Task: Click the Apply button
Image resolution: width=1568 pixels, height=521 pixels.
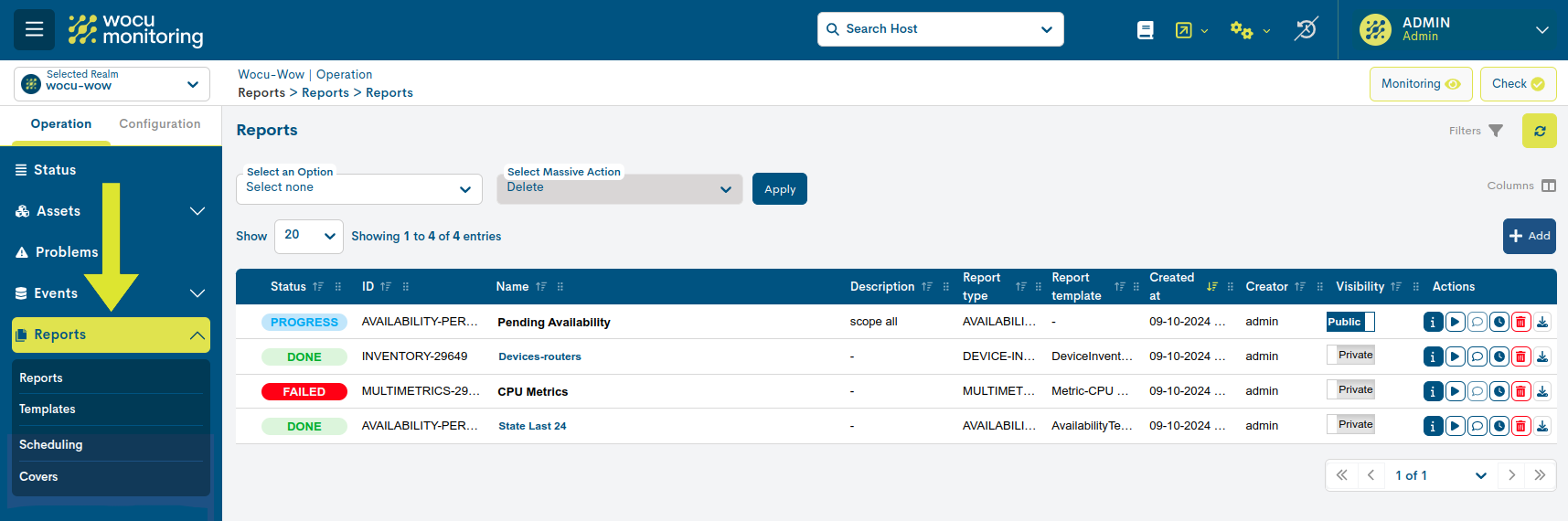Action: [779, 189]
